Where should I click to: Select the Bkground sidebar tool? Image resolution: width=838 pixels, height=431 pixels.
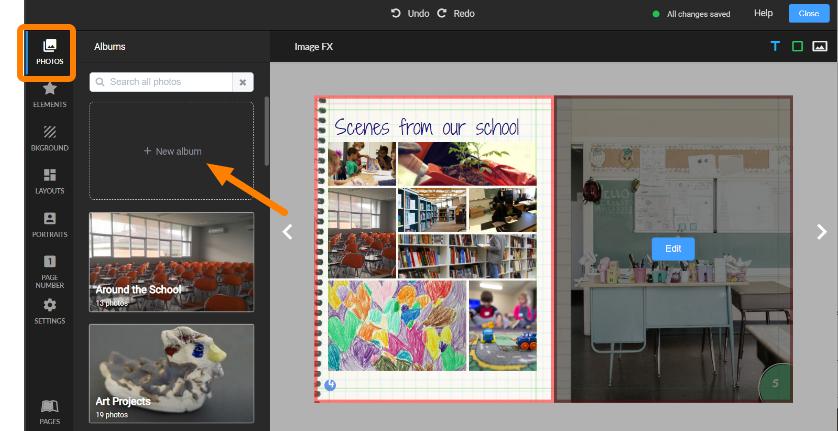coord(49,138)
